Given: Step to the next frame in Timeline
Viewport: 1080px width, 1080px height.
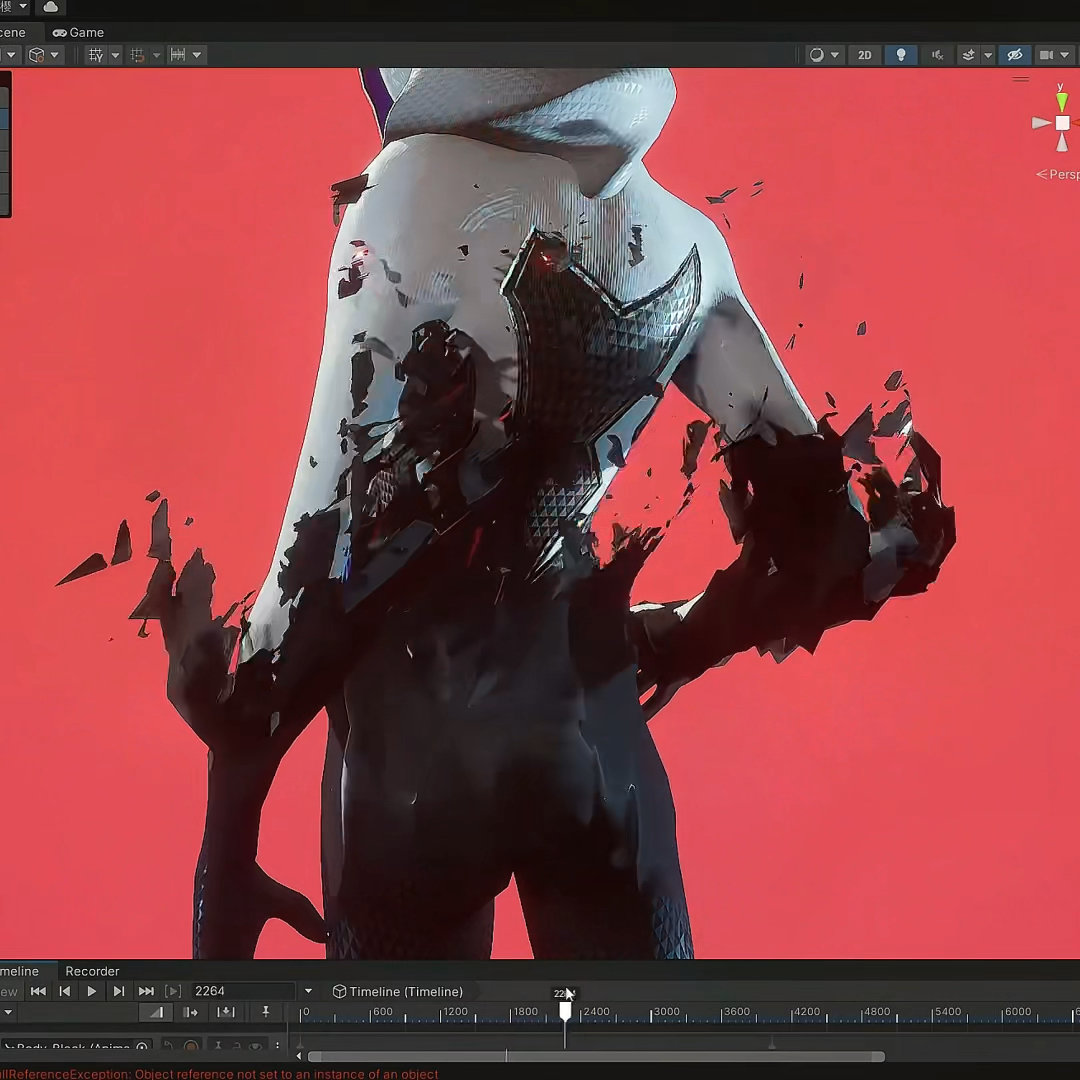Looking at the screenshot, I should 119,991.
